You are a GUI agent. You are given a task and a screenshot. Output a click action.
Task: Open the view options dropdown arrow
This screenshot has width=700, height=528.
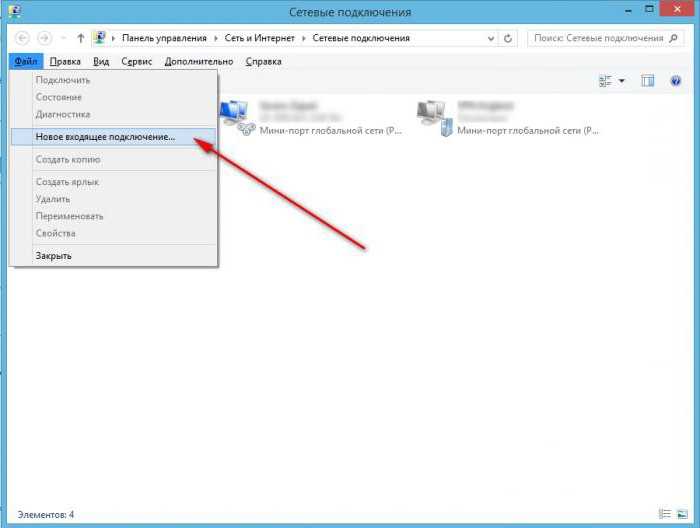point(621,81)
